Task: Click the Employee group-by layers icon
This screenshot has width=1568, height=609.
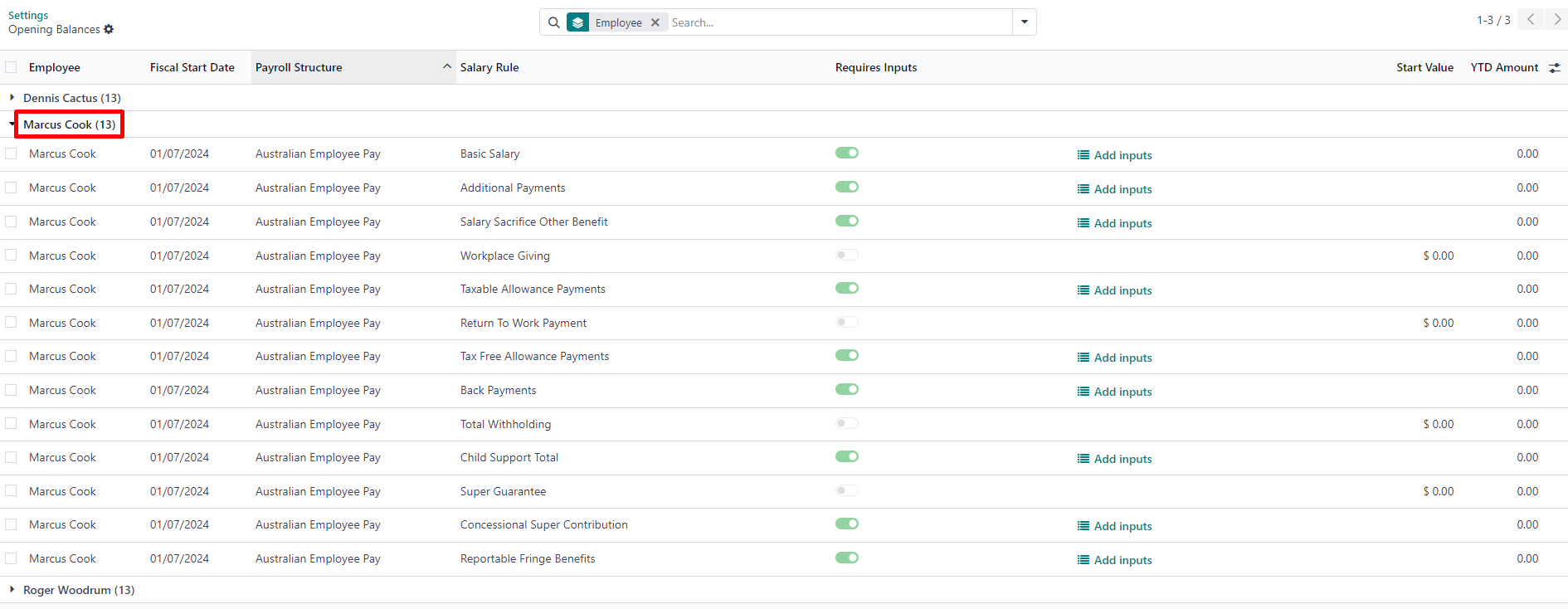Action: [578, 22]
